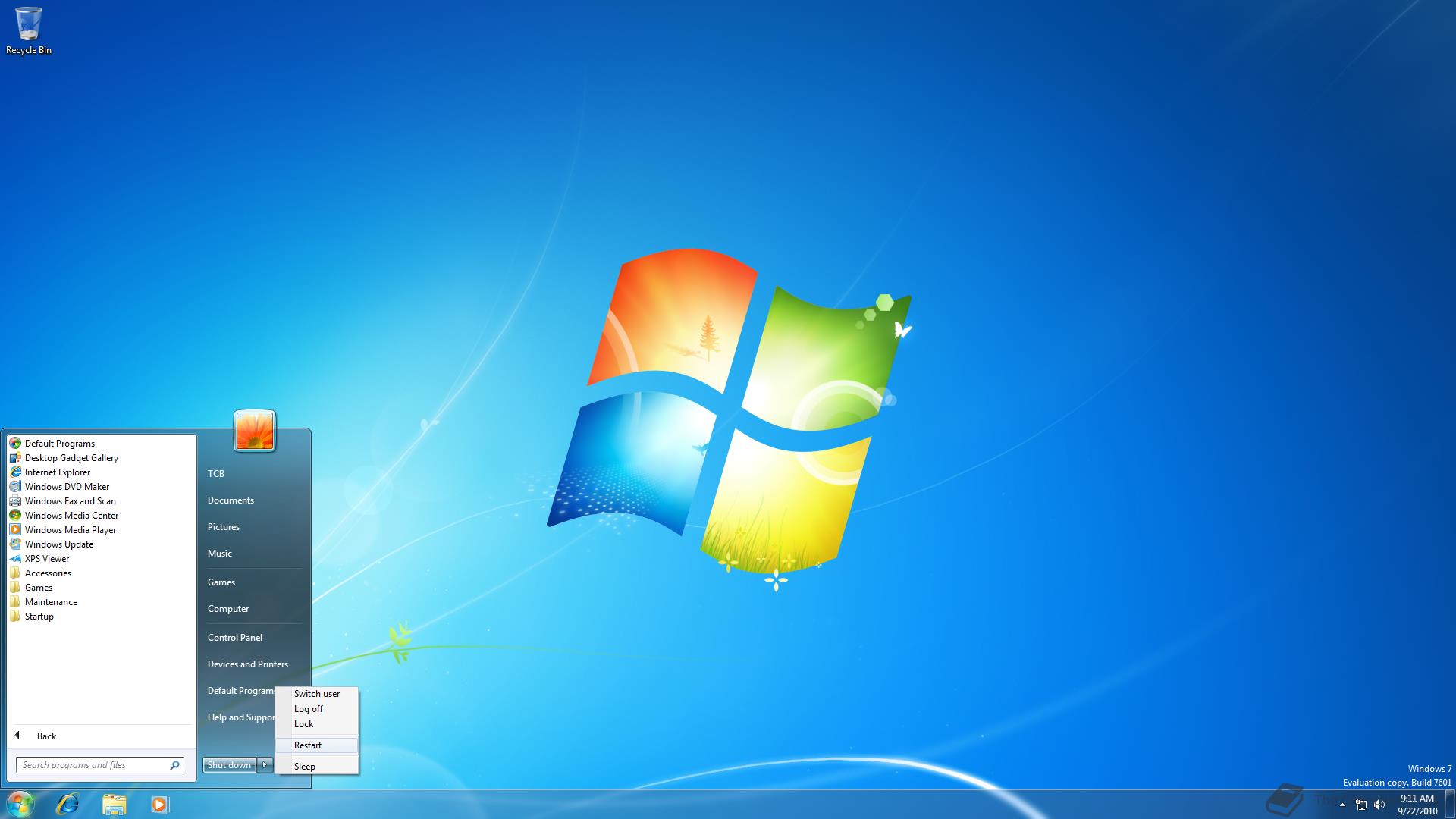Viewport: 1456px width, 819px height.
Task: Expand the Accessories folder
Action: [x=102, y=573]
